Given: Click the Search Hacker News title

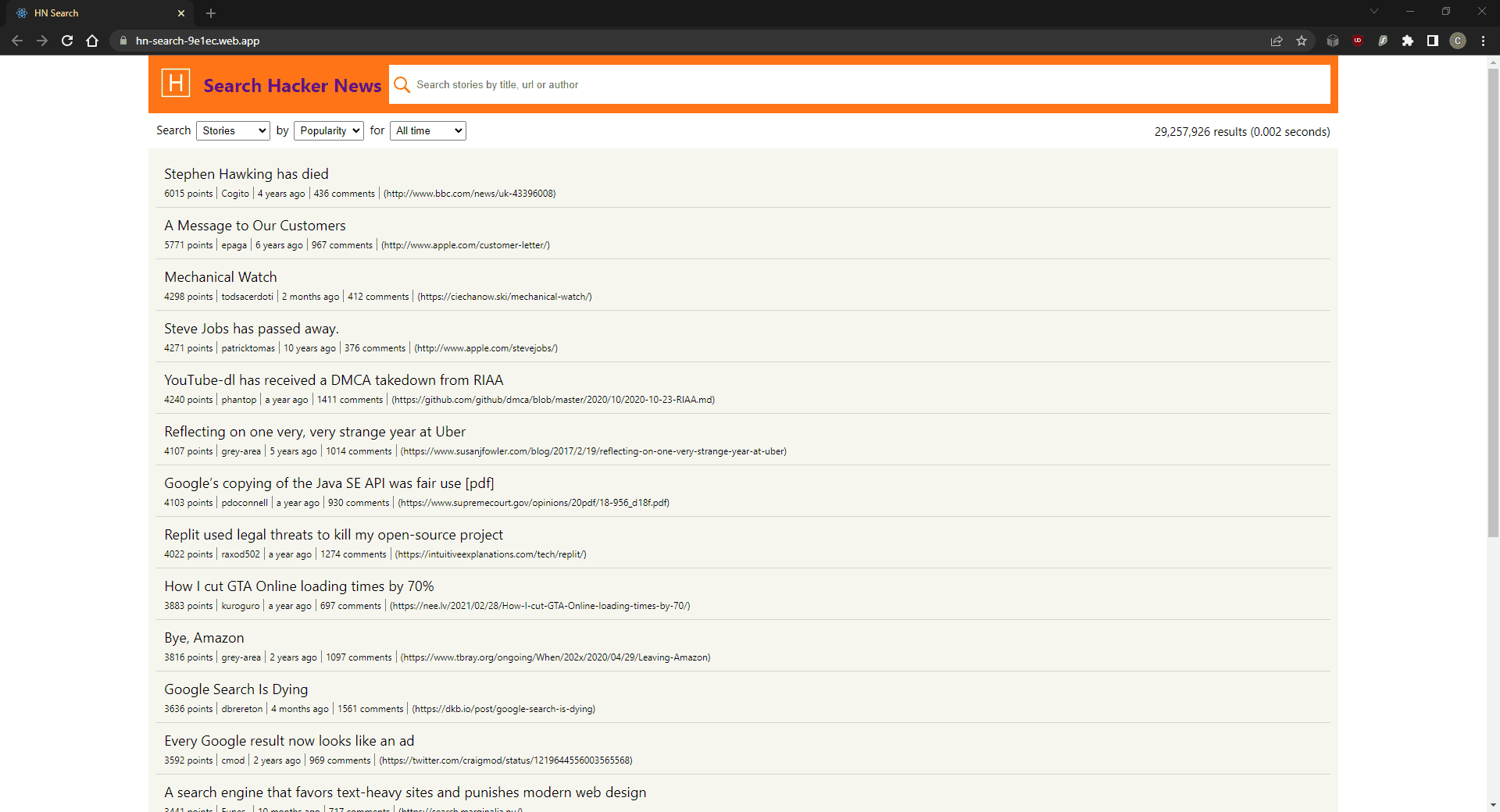Looking at the screenshot, I should (292, 86).
